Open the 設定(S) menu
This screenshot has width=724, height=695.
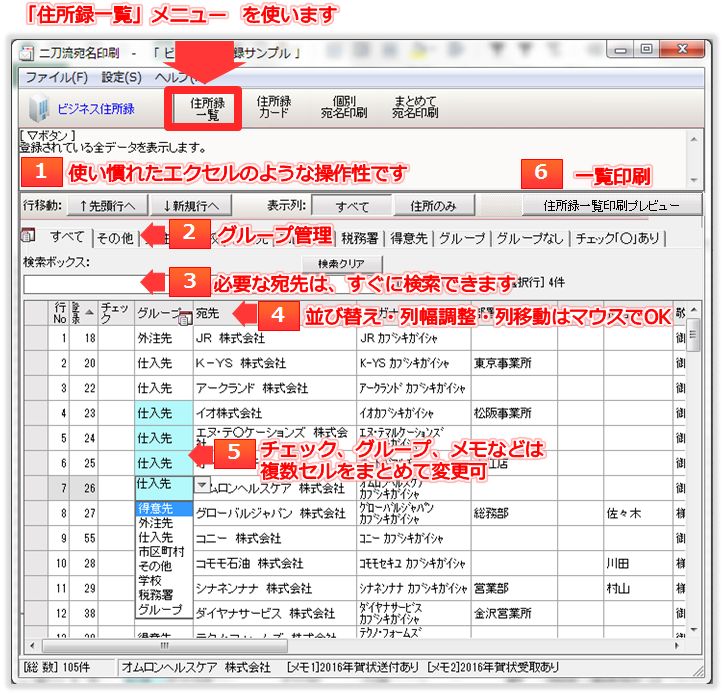tap(121, 77)
